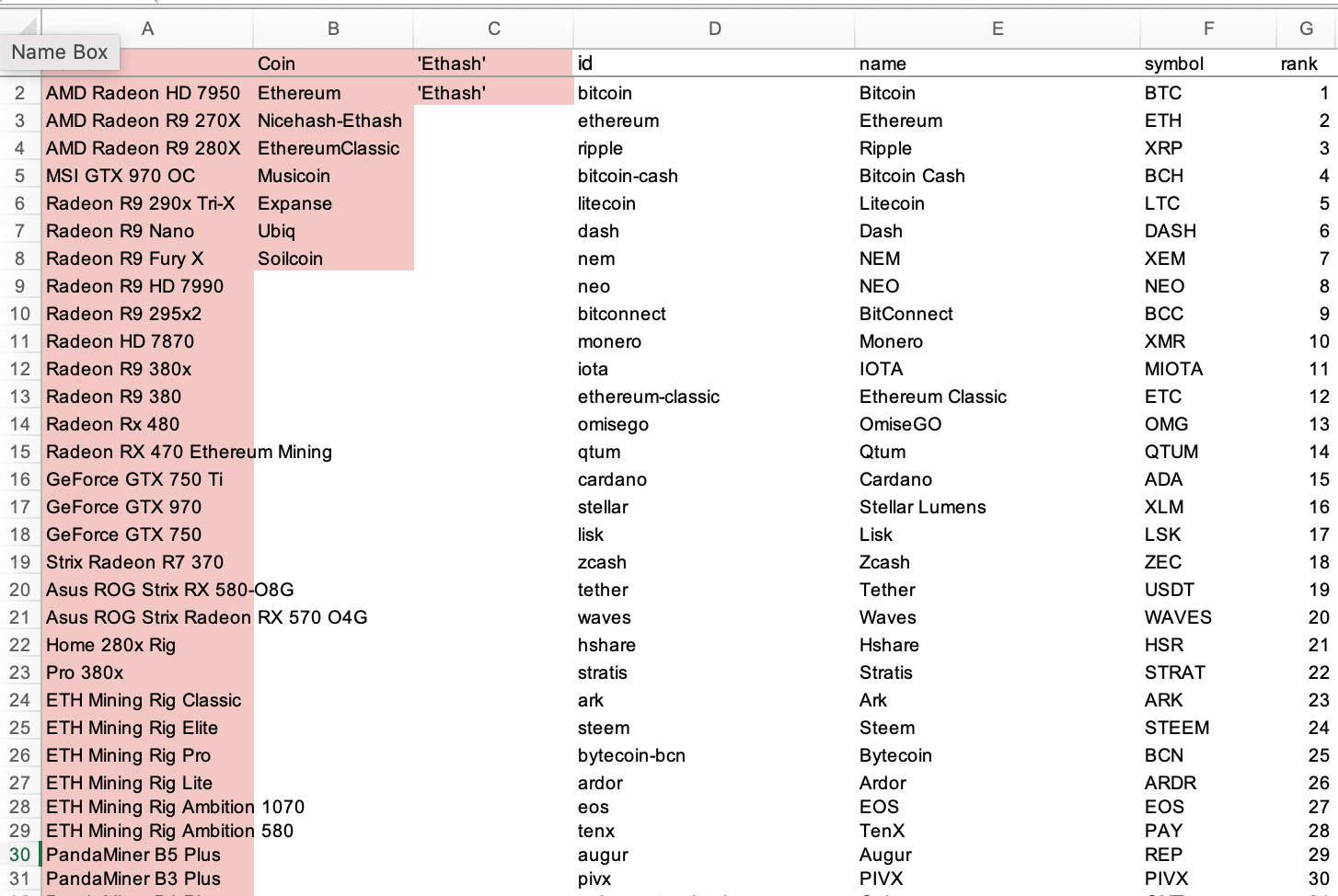Select cell 'Radeon RX 470 Ethereum Mining'
Image resolution: width=1338 pixels, height=896 pixels.
pos(147,452)
